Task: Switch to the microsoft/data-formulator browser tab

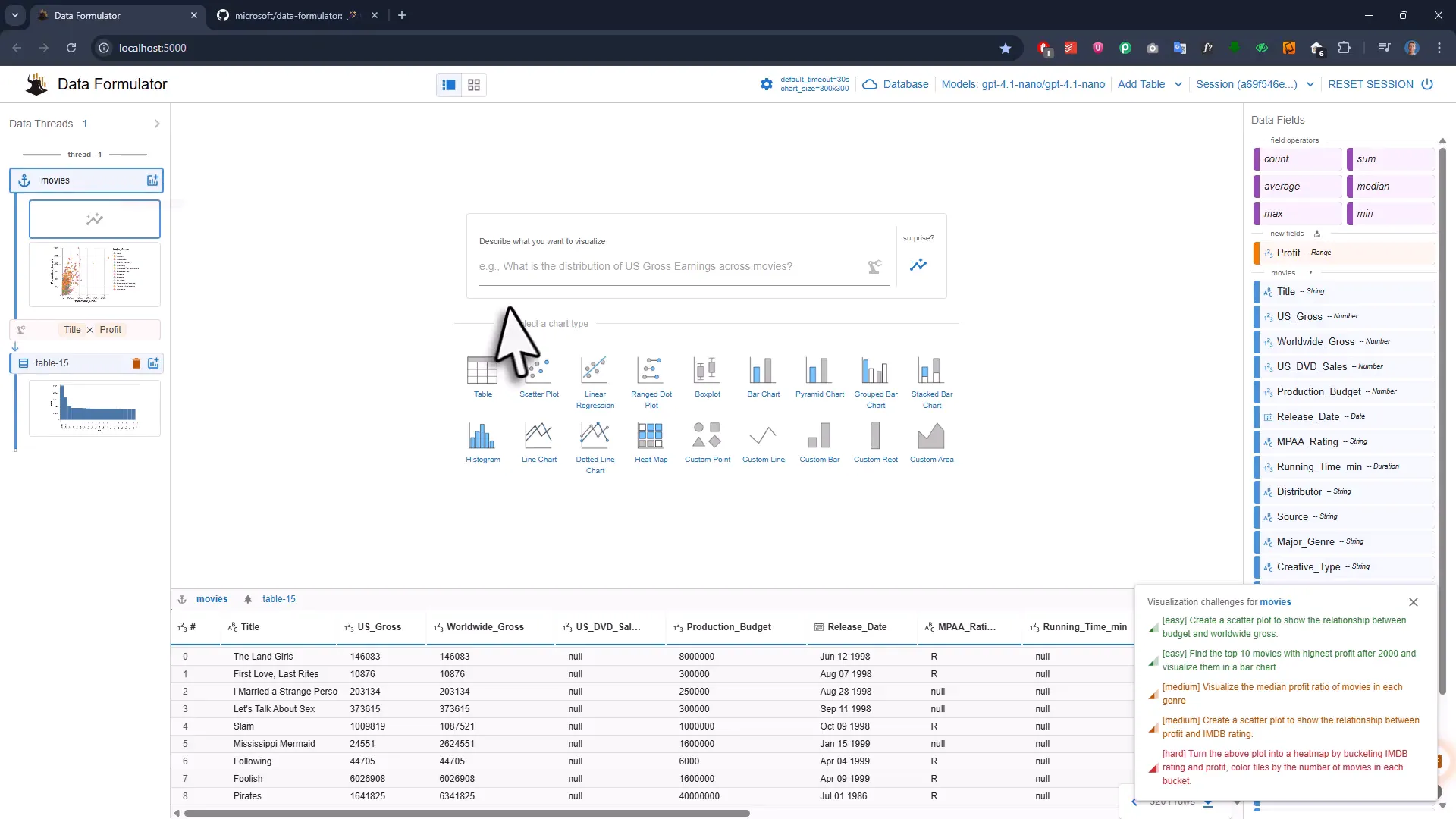Action: pos(288,15)
